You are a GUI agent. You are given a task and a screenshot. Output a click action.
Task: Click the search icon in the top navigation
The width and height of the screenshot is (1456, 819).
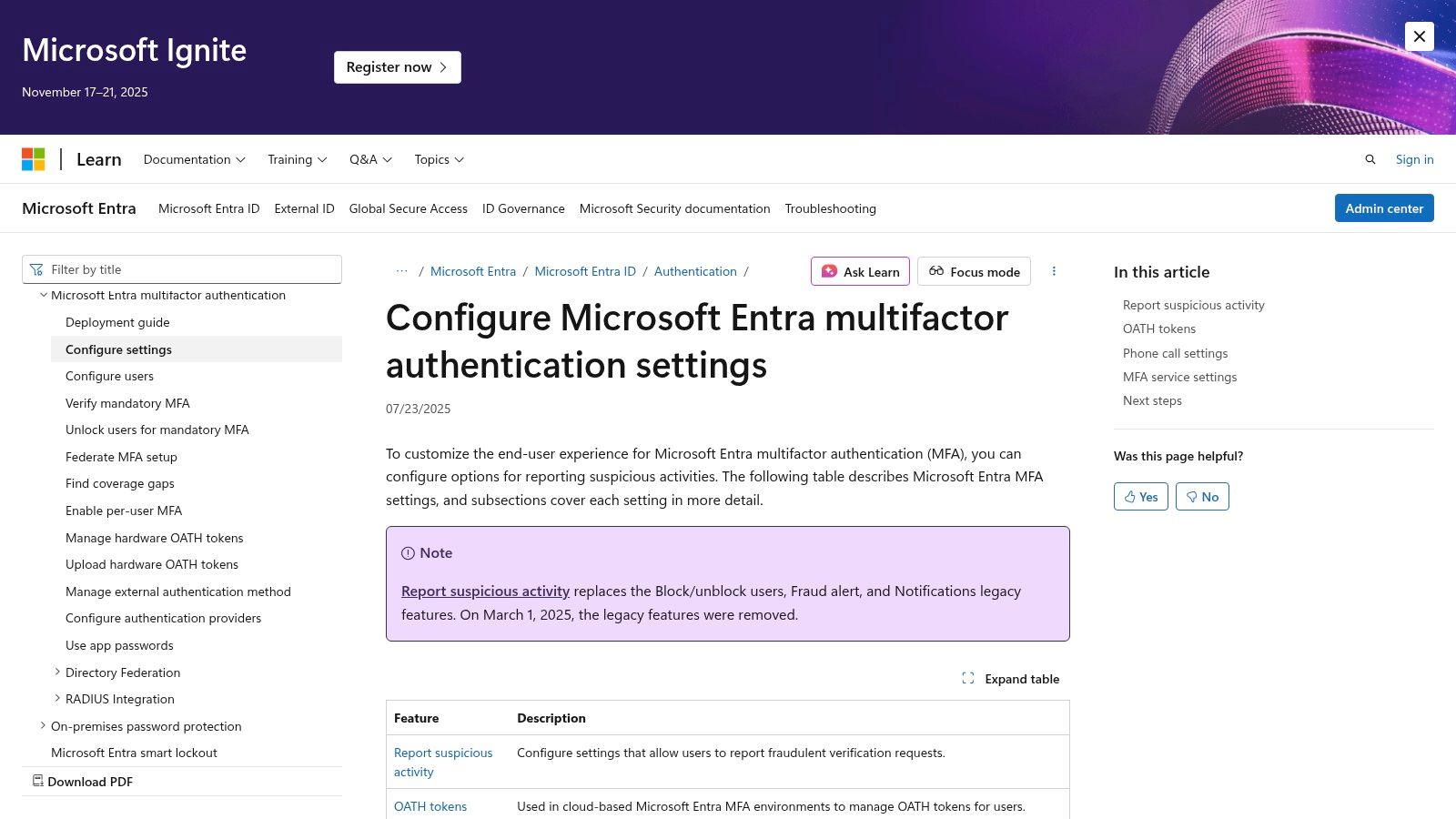[1370, 159]
